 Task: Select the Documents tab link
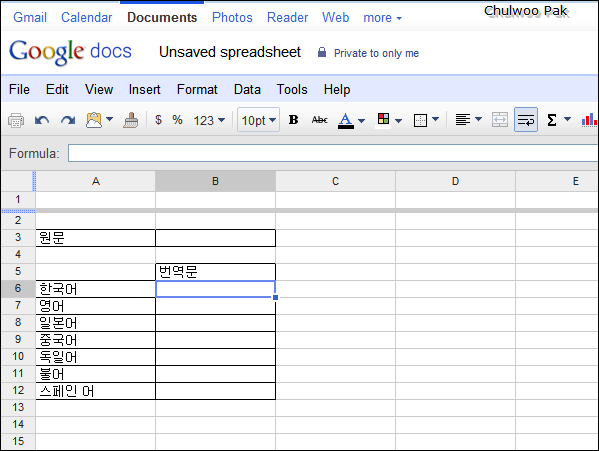coord(162,17)
